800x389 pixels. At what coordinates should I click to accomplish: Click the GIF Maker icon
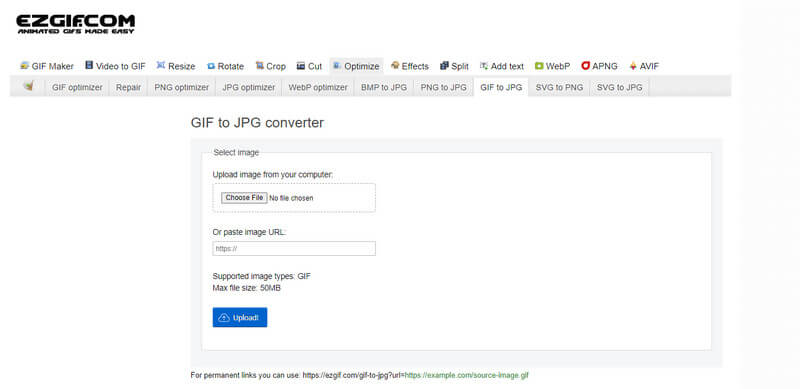click(24, 66)
